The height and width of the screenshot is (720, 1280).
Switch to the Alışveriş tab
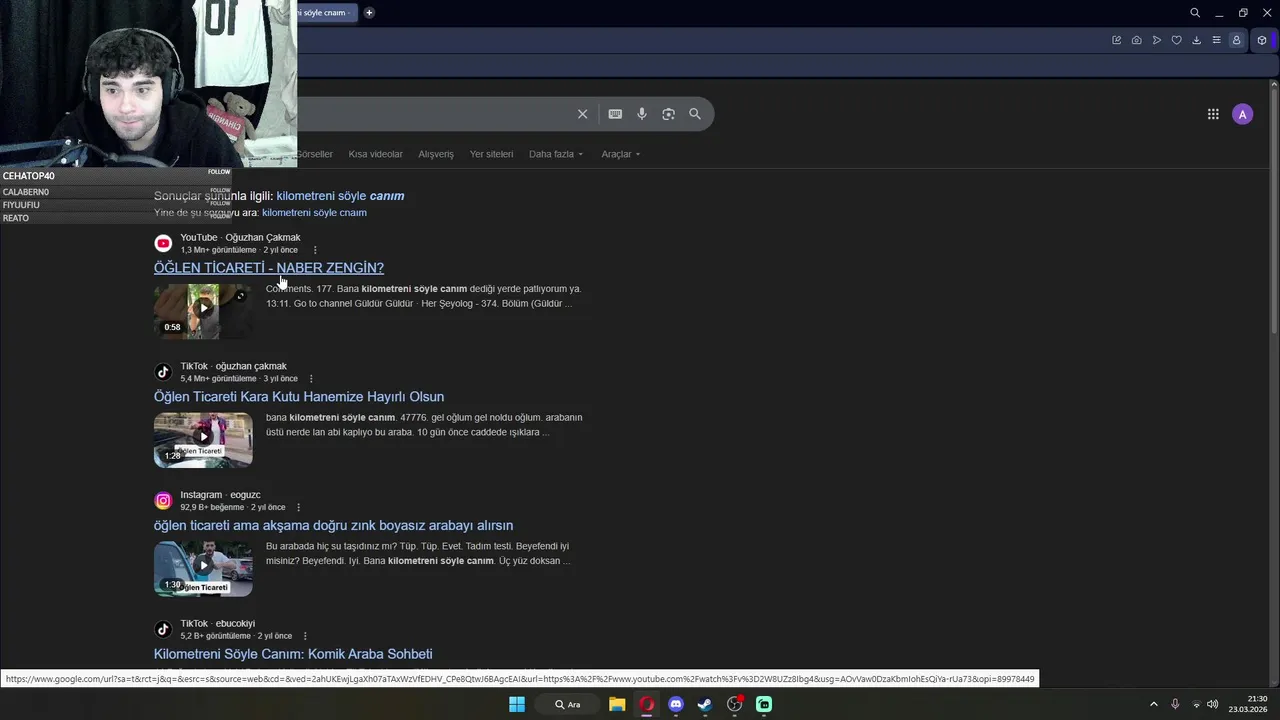[x=436, y=154]
